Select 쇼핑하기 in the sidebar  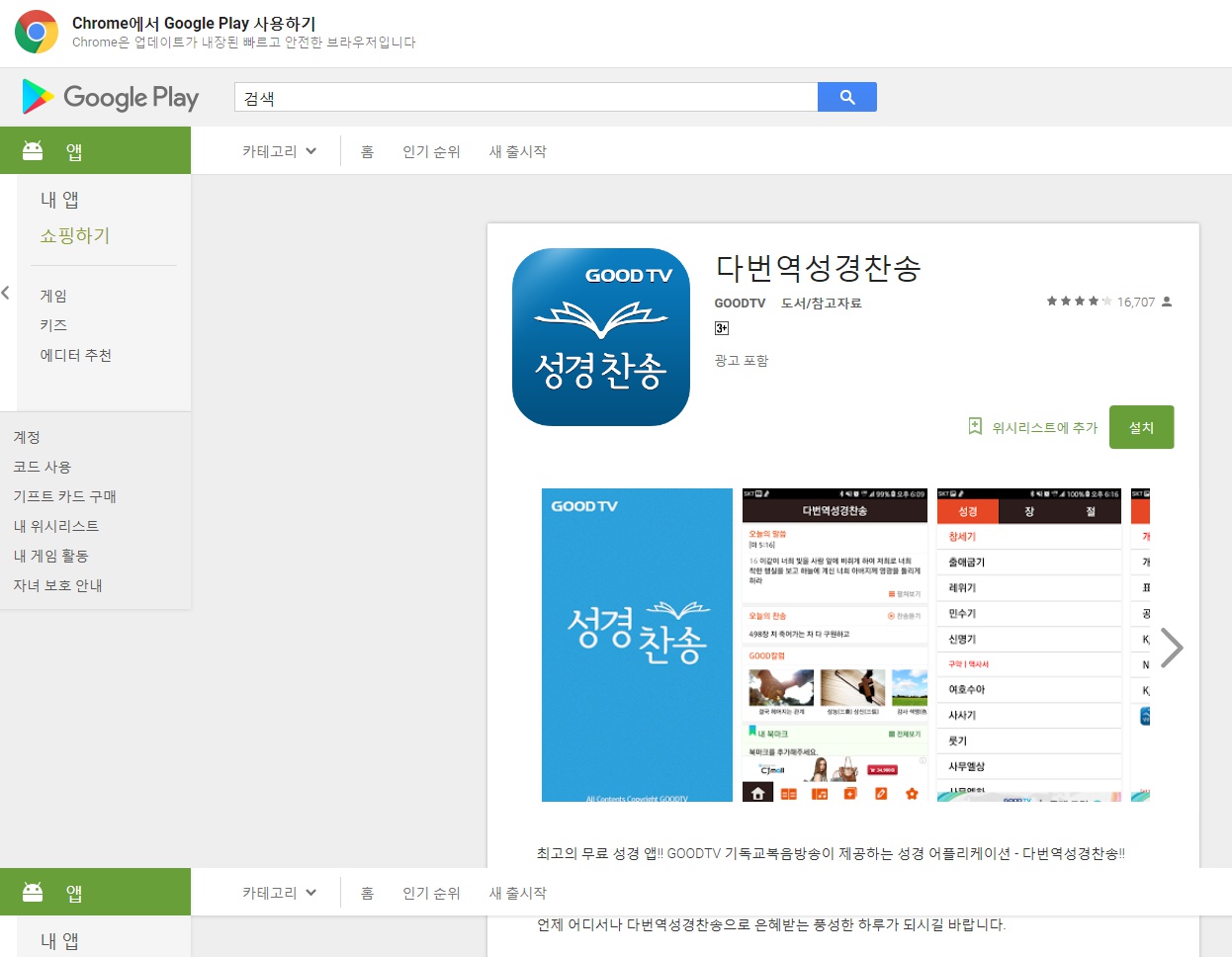click(x=75, y=235)
